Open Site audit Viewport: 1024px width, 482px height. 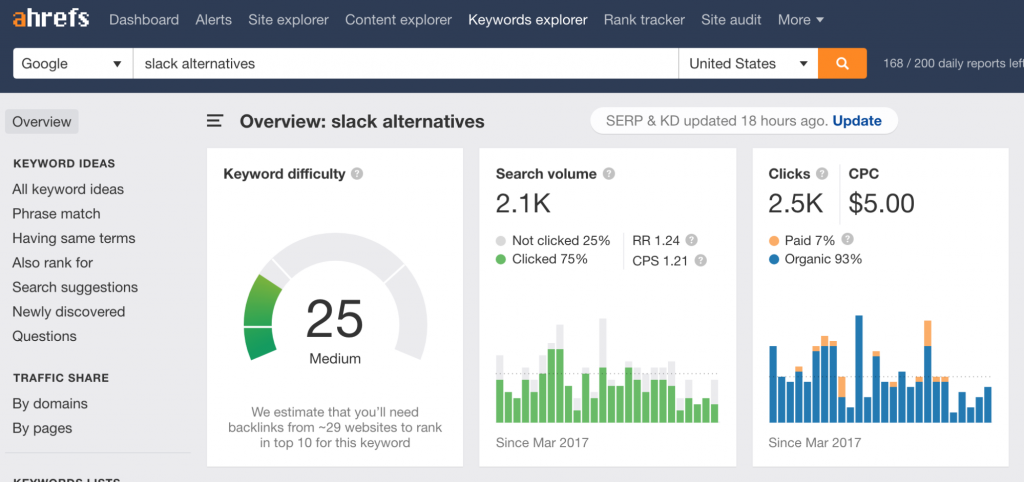[731, 20]
